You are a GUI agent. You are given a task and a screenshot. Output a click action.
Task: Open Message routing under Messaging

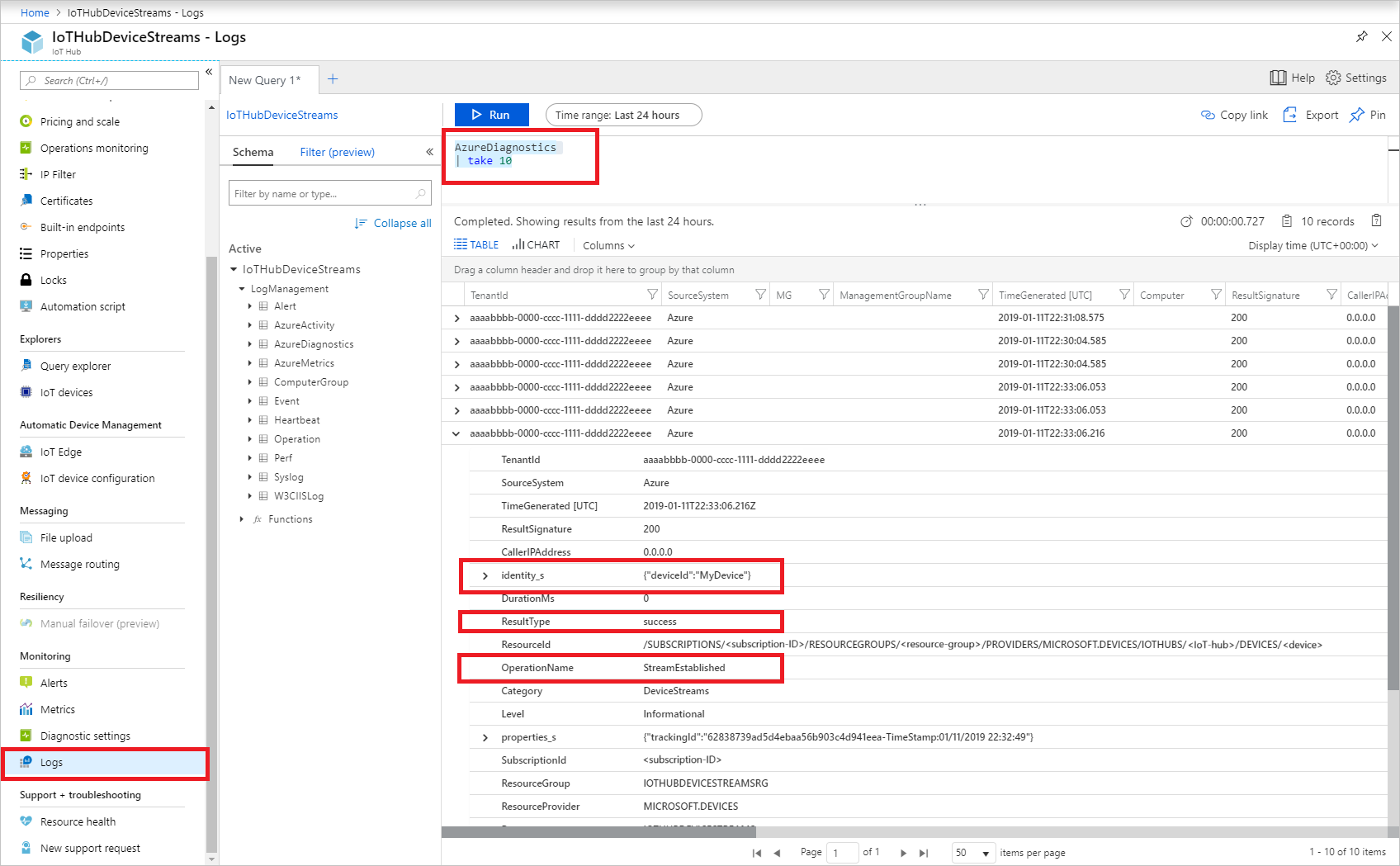pyautogui.click(x=79, y=564)
